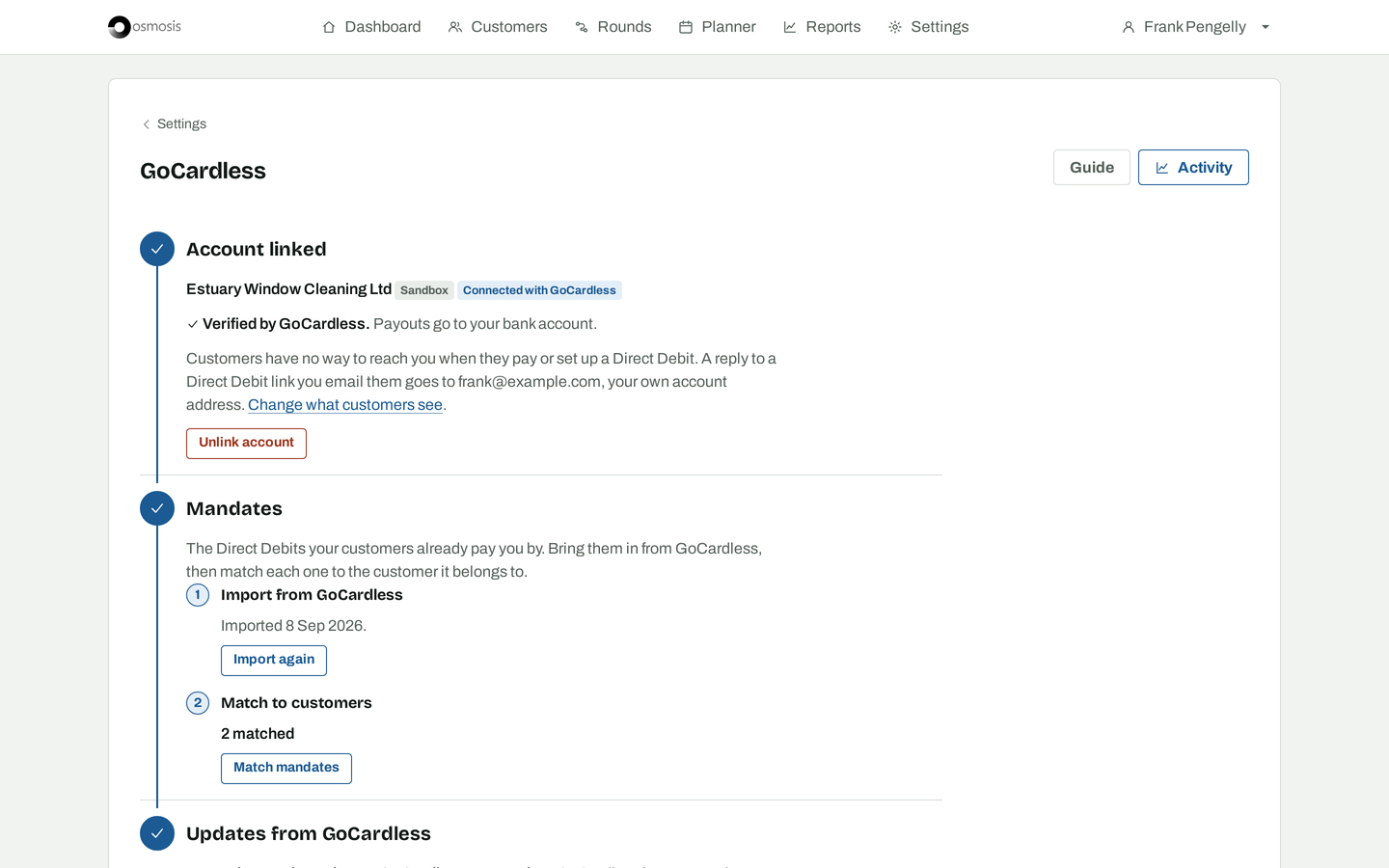
Task: Open the Reports page
Action: [822, 27]
